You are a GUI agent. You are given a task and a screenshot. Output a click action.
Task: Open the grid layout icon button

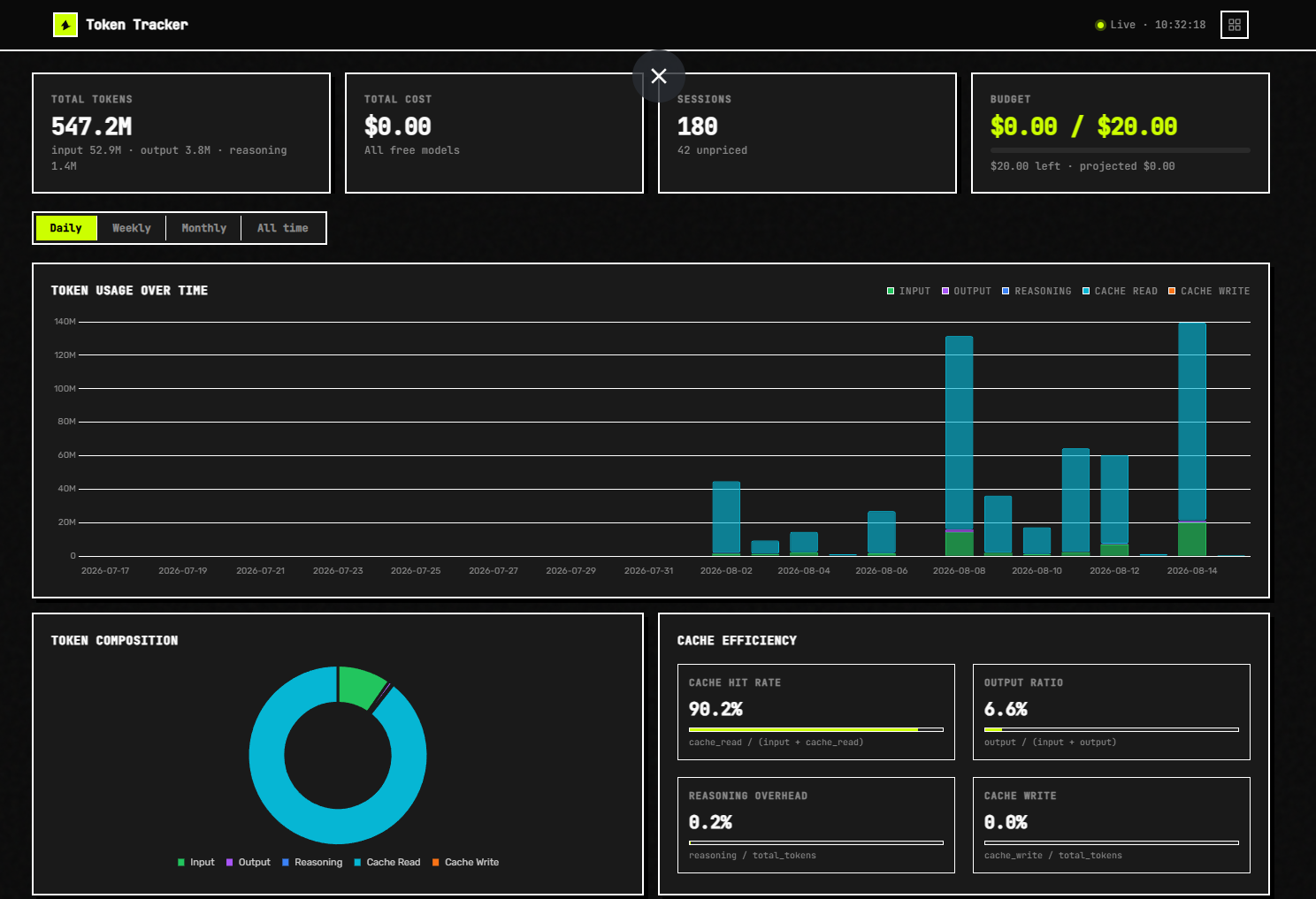pos(1235,25)
